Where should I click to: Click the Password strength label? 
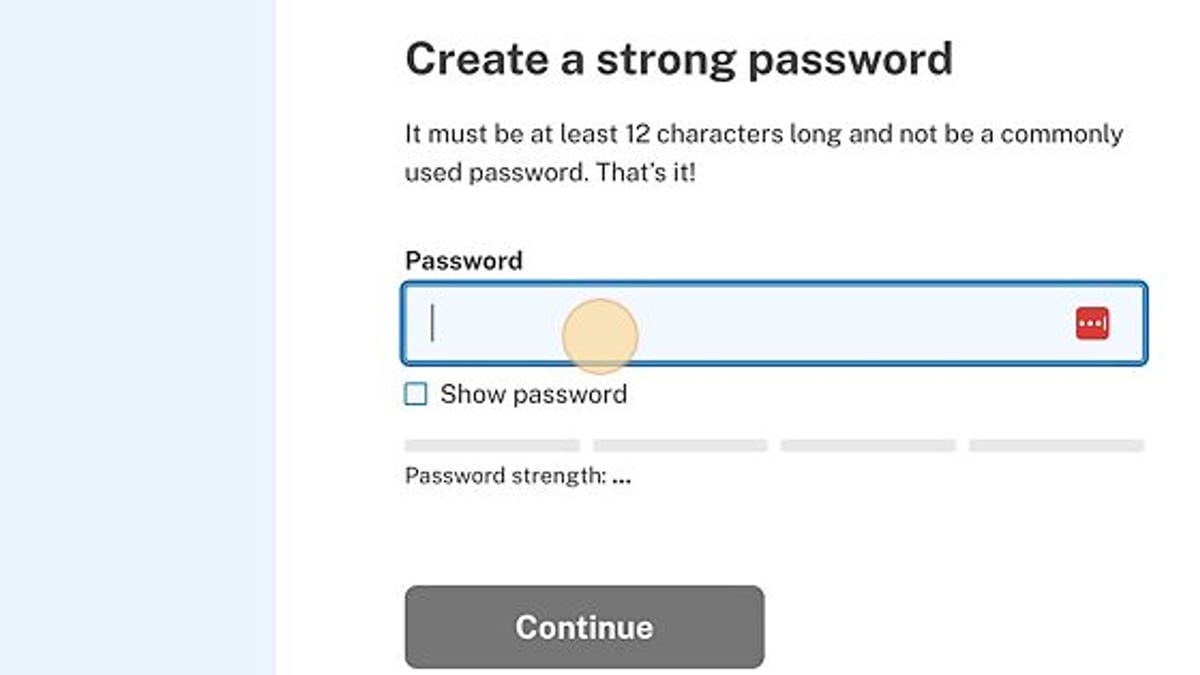516,475
